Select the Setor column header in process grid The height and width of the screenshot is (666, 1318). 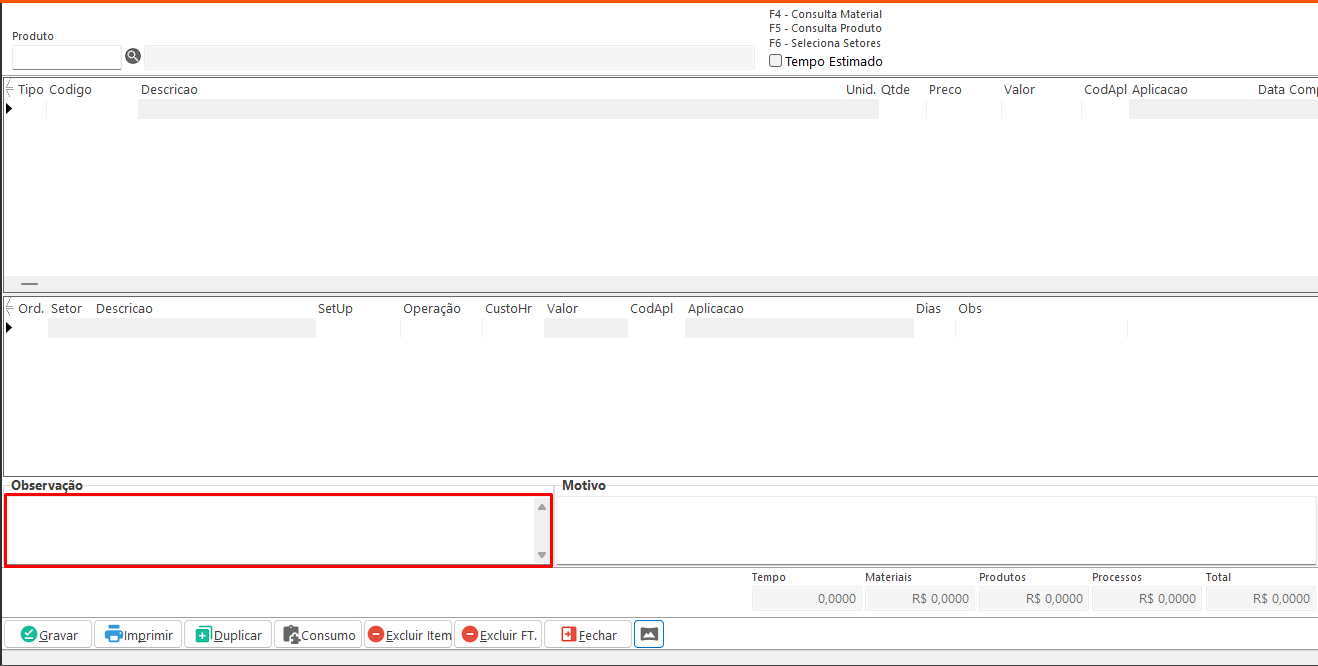click(67, 309)
